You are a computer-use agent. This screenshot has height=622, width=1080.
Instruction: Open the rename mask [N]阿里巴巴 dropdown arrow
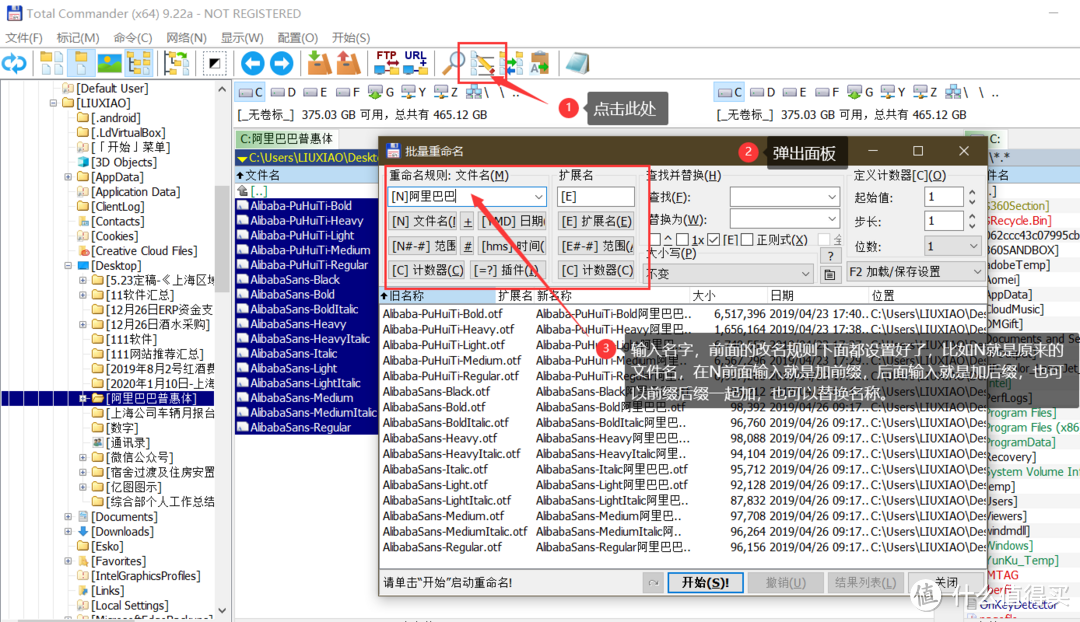pos(538,197)
